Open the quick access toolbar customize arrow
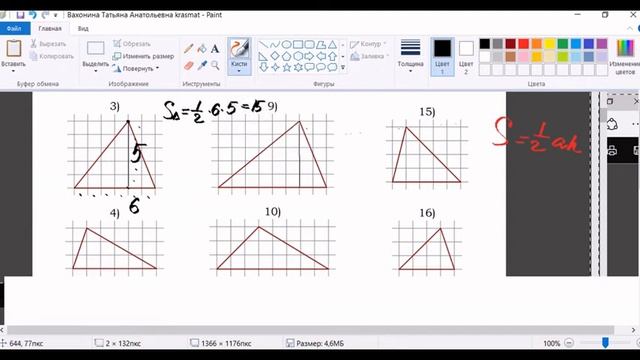This screenshot has height=360, width=640. 56,15
